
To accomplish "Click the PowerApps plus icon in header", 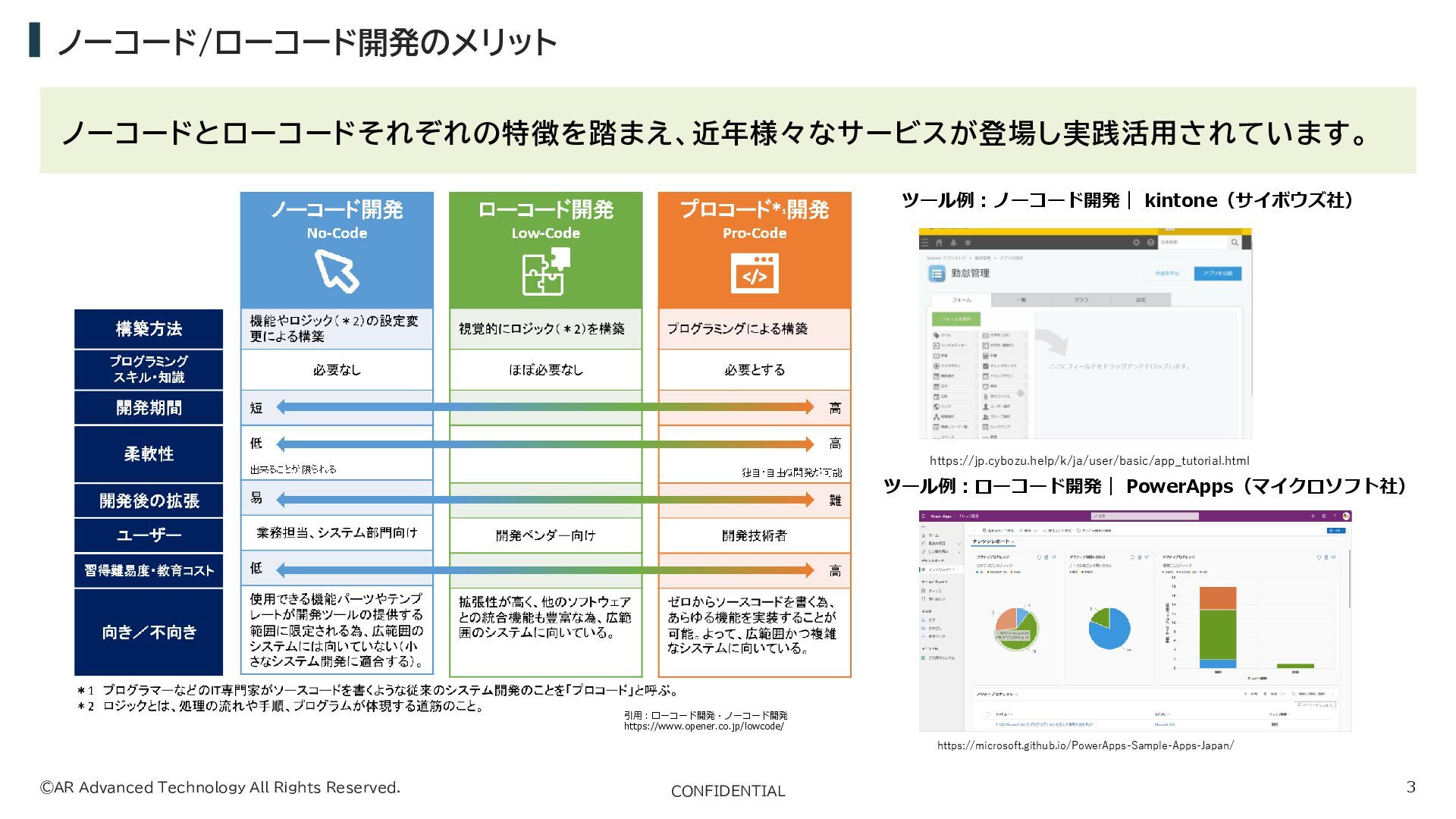I will coord(1313,516).
